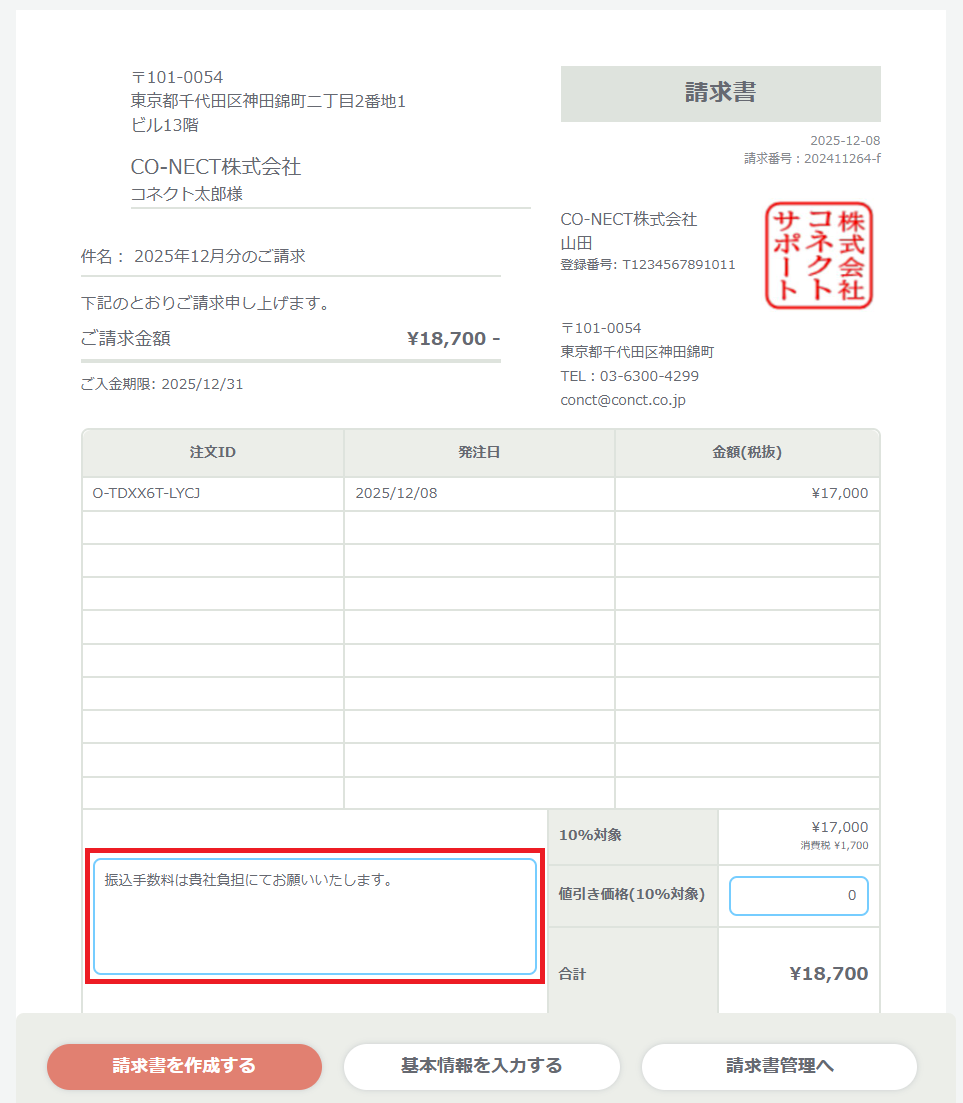Go to 請求書管理へ
The image size is (963, 1103).
point(779,1066)
